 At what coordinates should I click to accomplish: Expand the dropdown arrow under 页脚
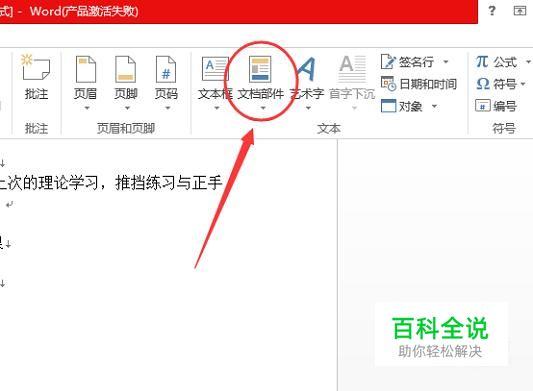[x=127, y=108]
